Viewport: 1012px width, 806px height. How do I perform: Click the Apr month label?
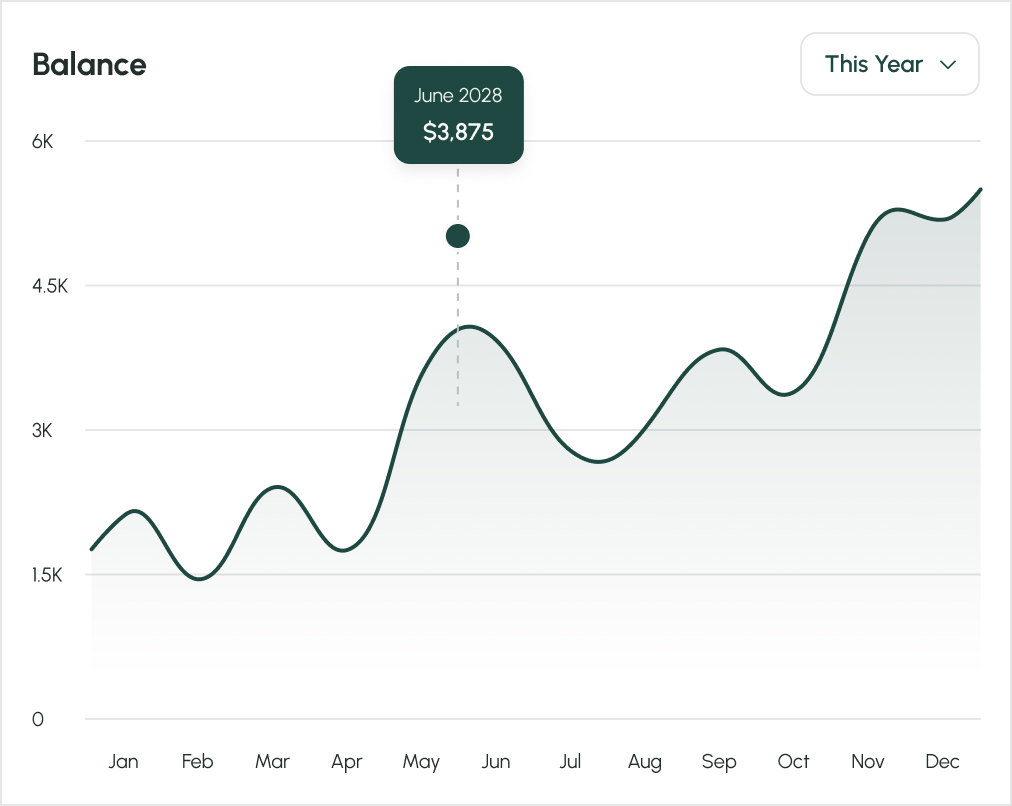(x=346, y=761)
